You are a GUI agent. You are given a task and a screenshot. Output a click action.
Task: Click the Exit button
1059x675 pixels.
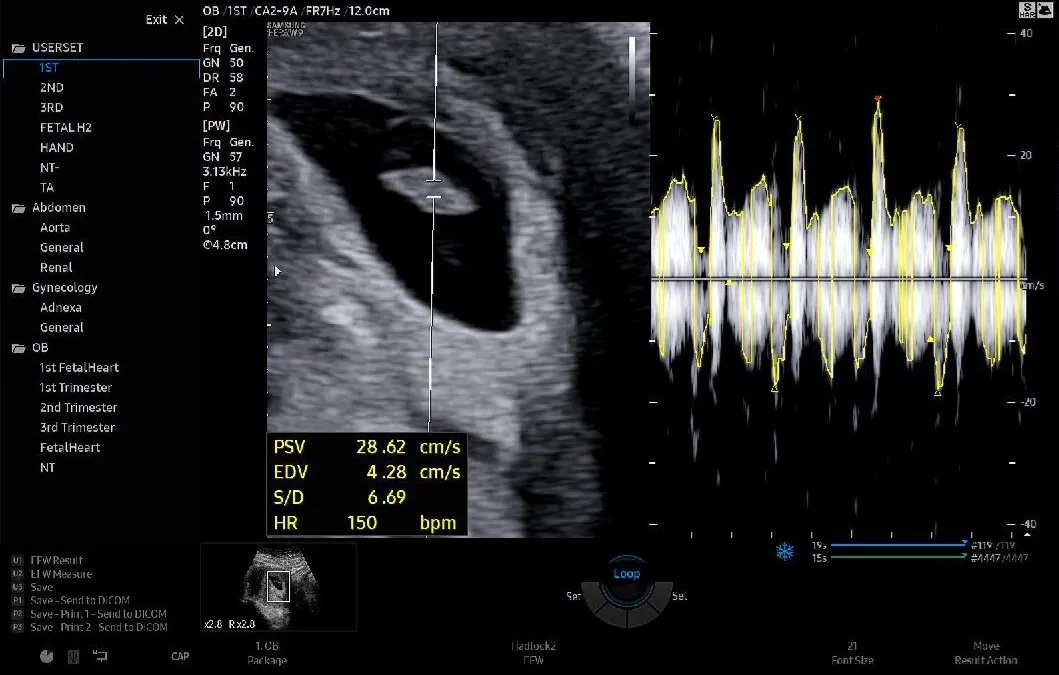click(165, 20)
